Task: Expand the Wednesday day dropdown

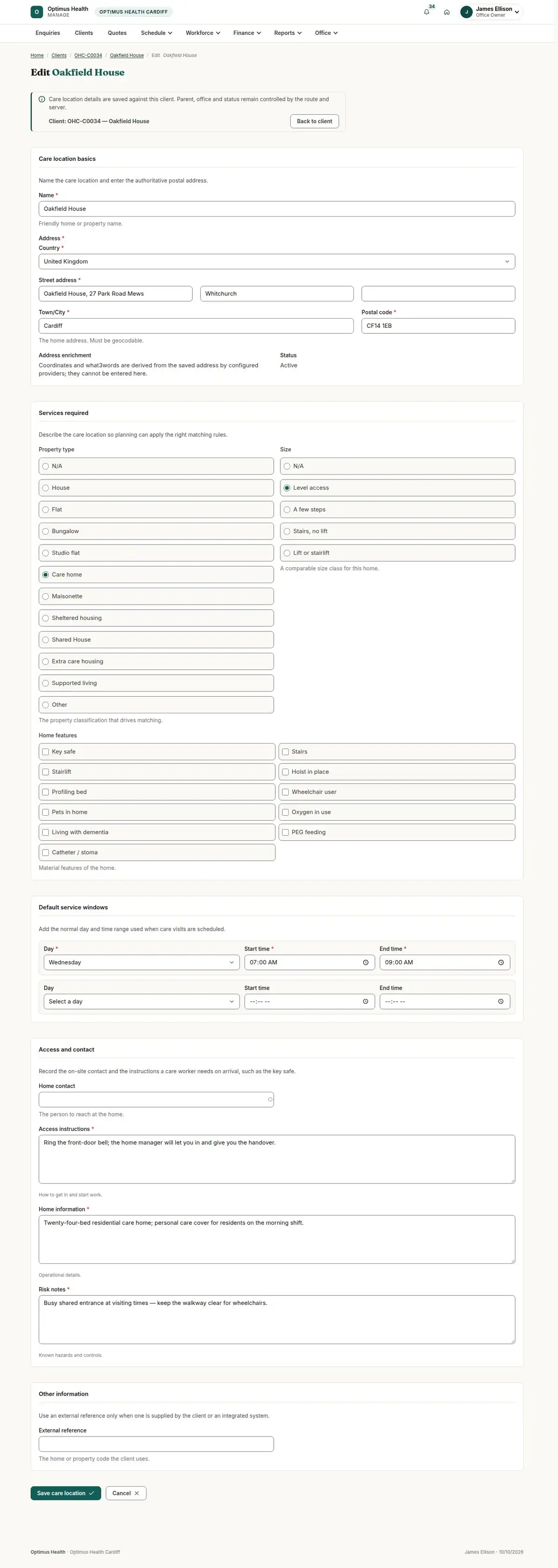Action: pos(140,963)
